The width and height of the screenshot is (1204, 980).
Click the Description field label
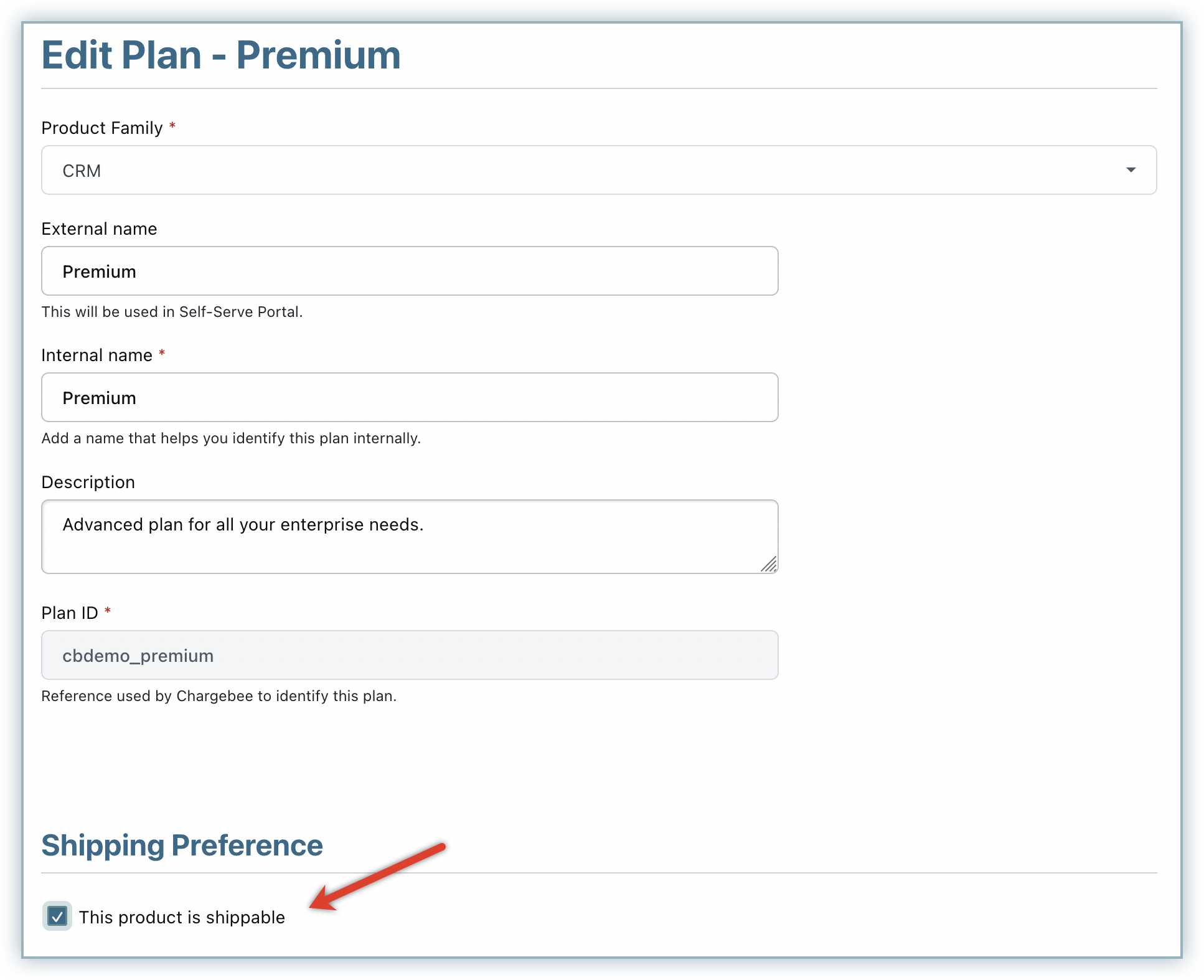pyautogui.click(x=88, y=482)
